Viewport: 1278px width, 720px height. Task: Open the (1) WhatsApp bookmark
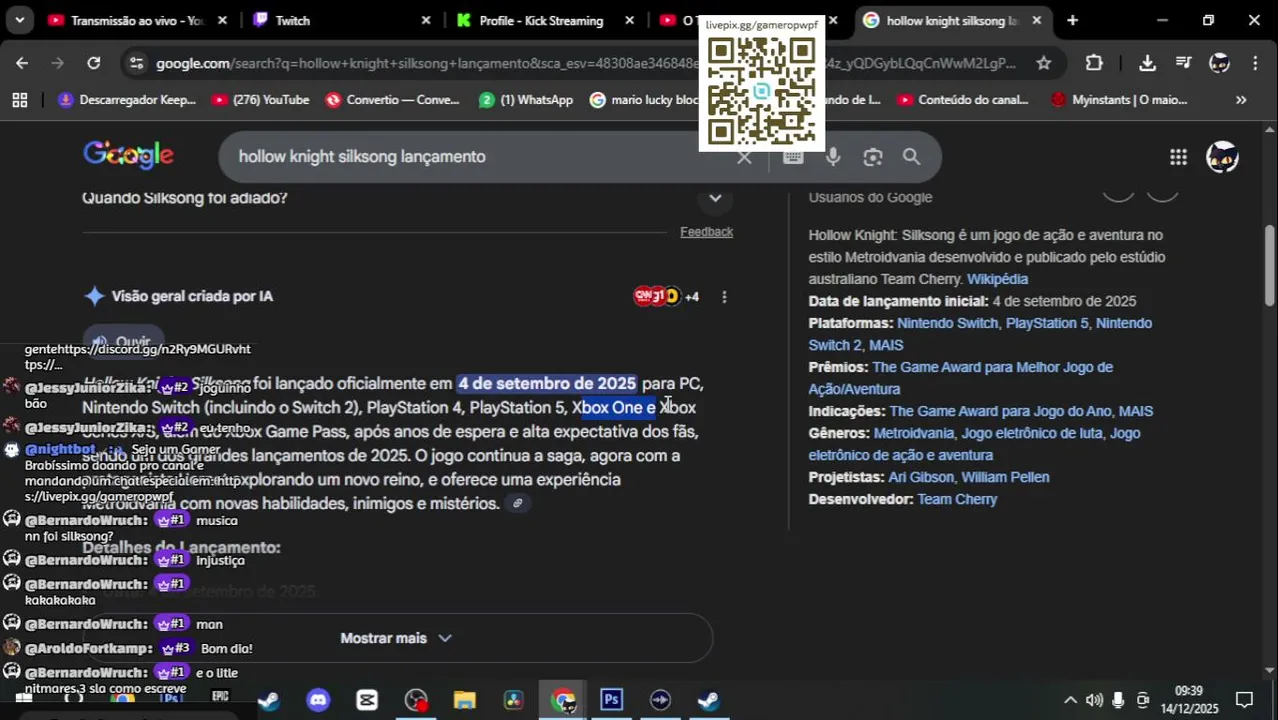(x=526, y=100)
